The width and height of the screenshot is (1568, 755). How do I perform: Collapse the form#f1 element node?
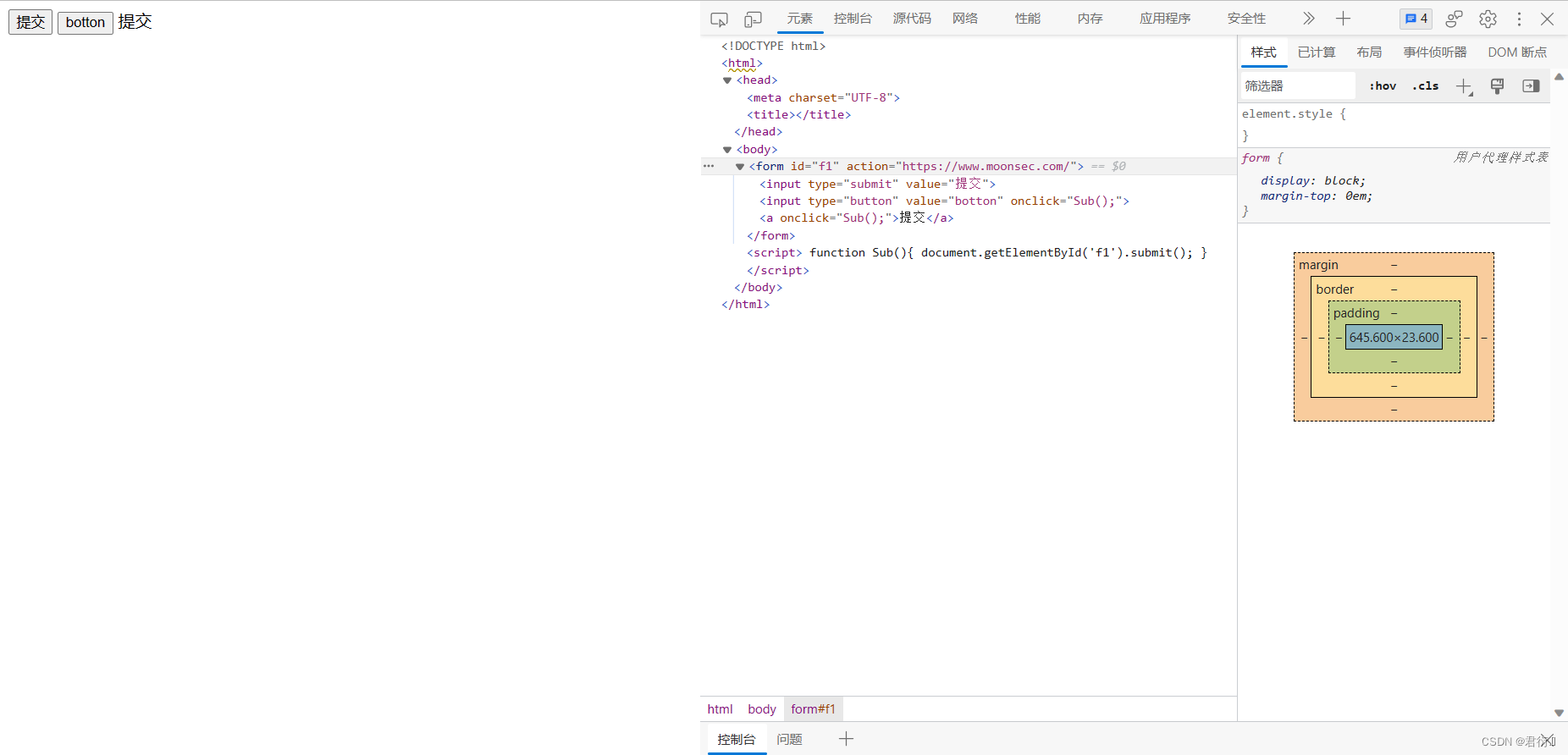739,167
